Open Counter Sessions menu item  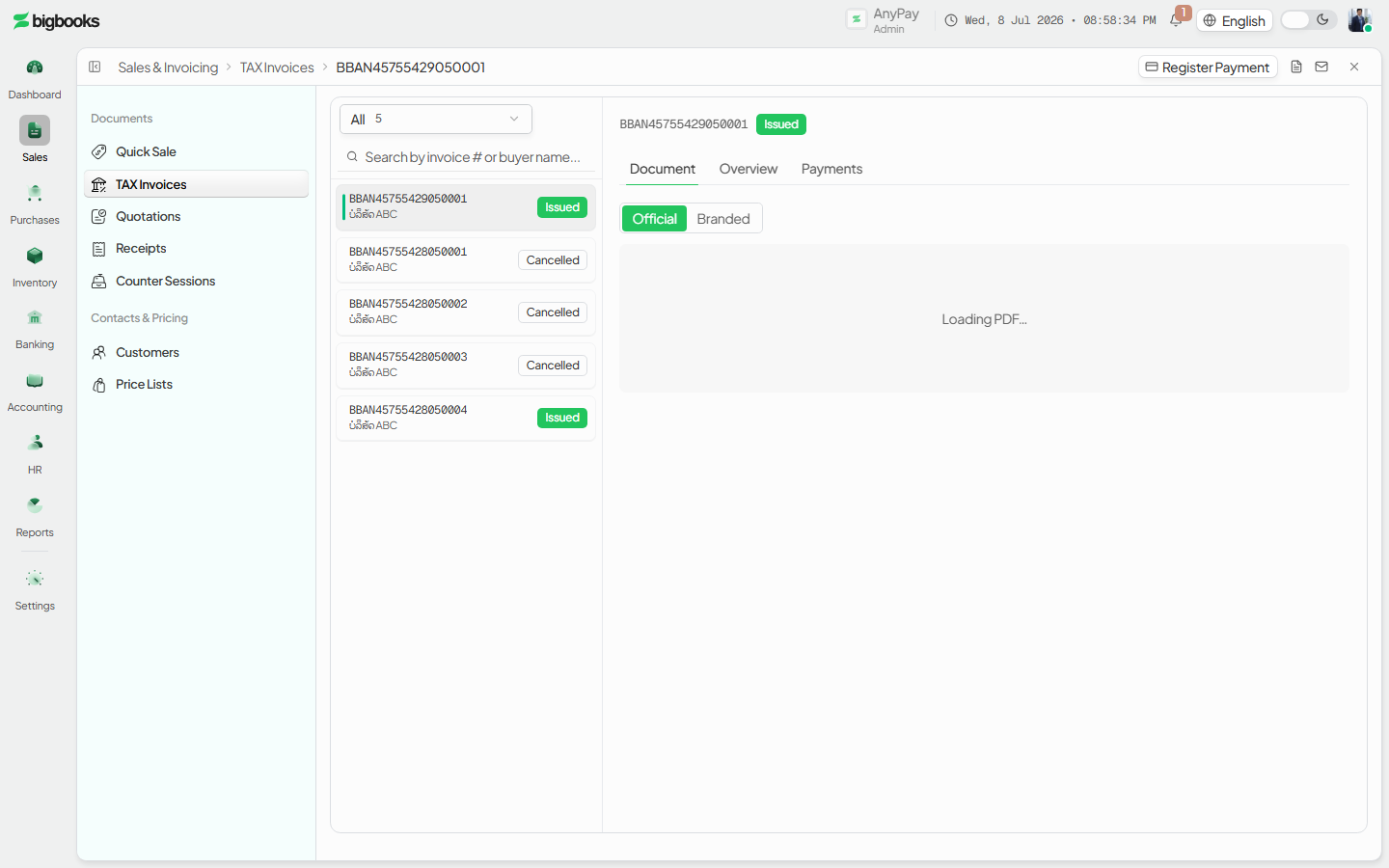pyautogui.click(x=196, y=281)
